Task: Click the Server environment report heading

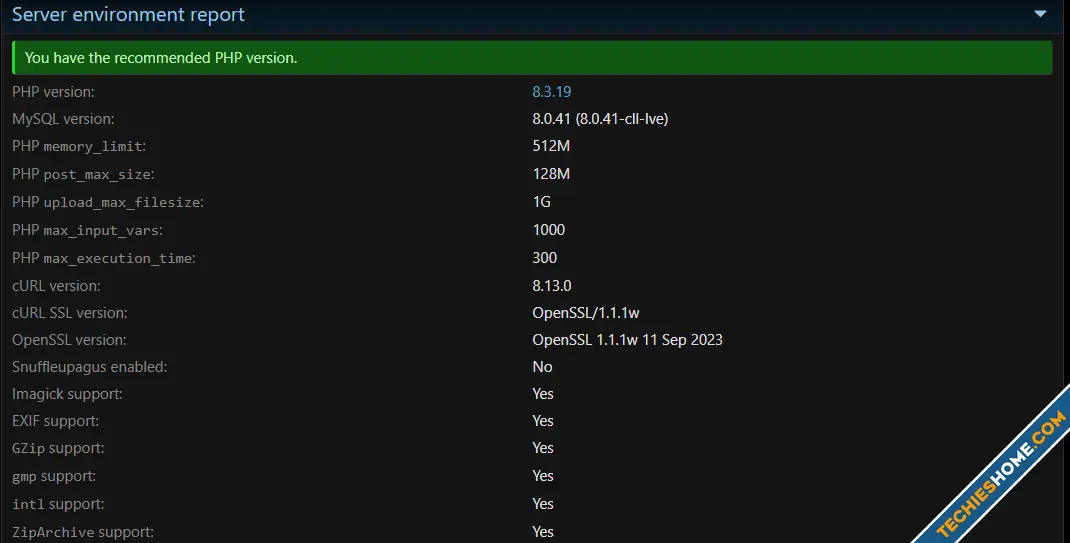Action: (128, 14)
